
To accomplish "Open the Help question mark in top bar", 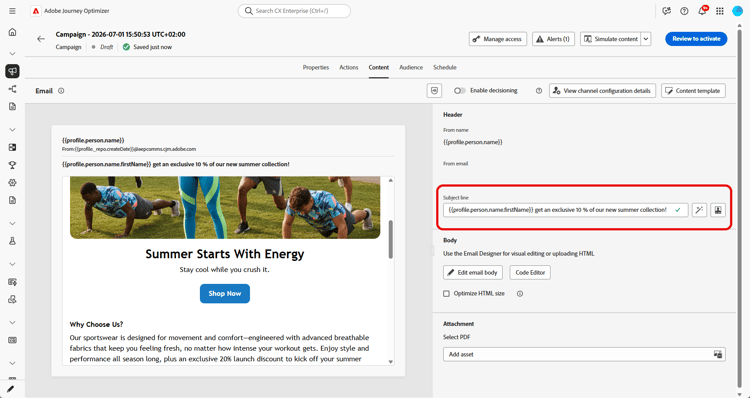I will click(684, 11).
